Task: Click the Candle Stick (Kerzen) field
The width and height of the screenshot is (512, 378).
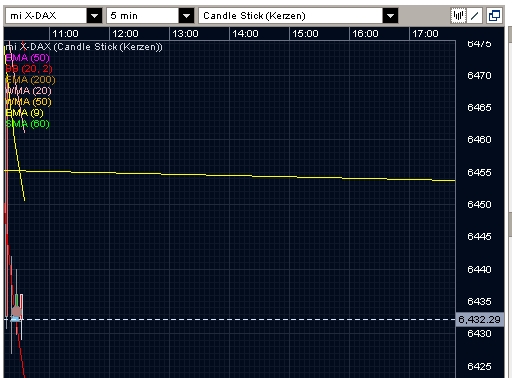Action: coord(291,16)
